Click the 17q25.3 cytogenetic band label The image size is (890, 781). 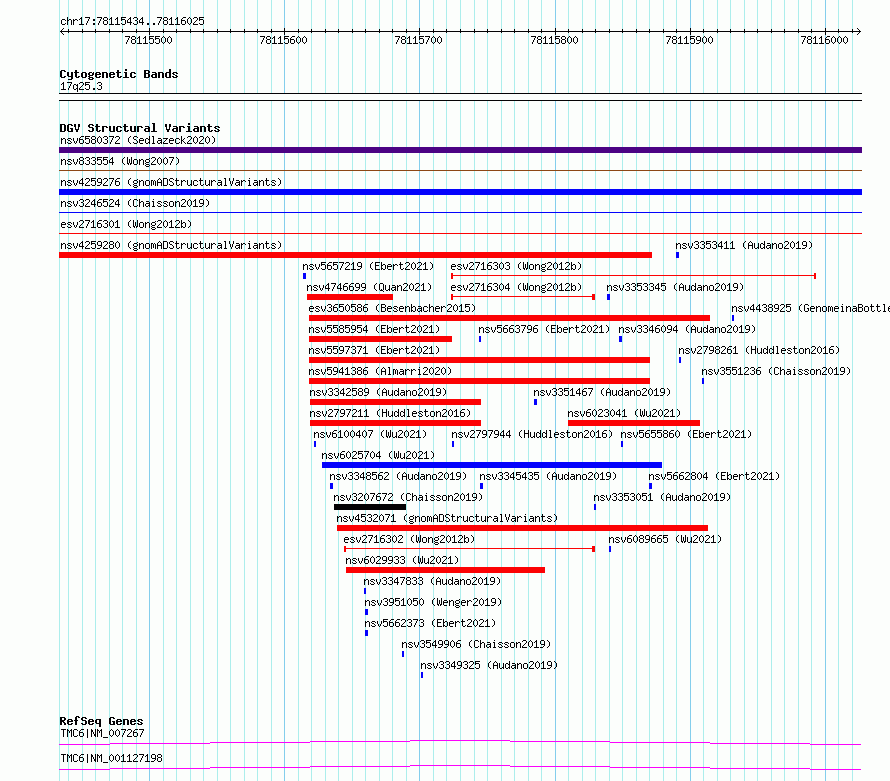[81, 86]
